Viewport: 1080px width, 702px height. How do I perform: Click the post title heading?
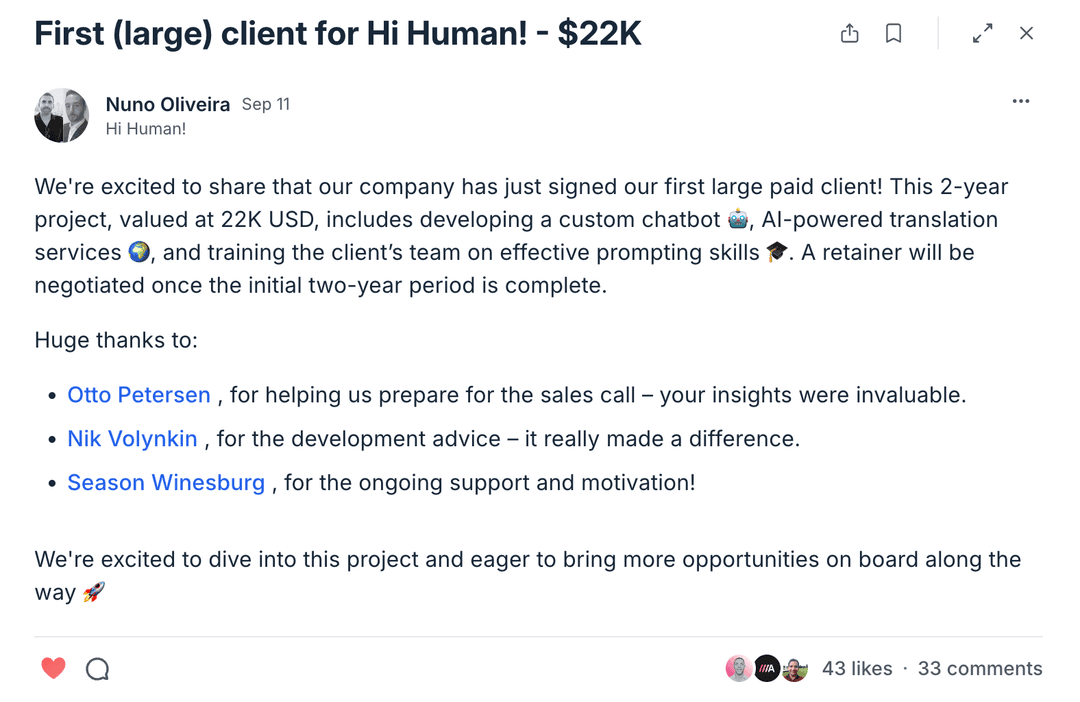coord(338,34)
